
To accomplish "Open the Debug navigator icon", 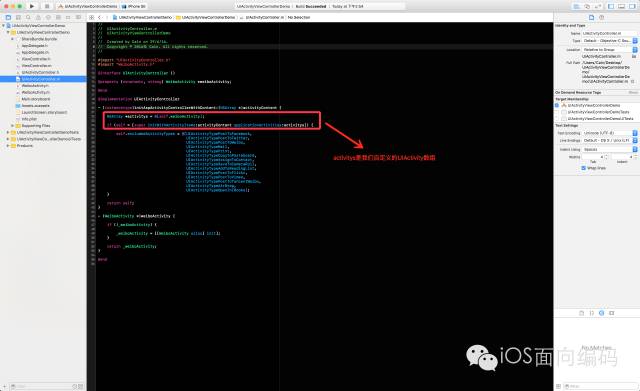I will click(x=58, y=18).
